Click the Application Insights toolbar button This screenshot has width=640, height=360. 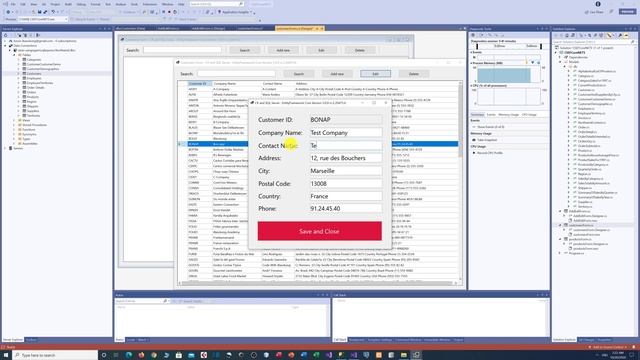[235, 12]
